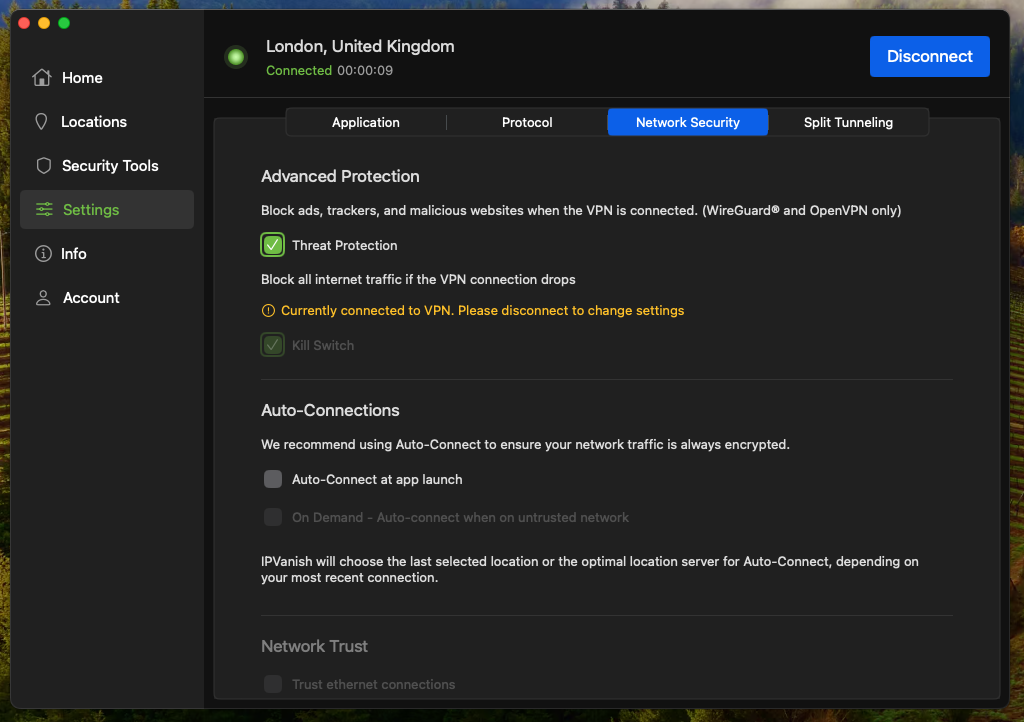Click the Locations pin icon
Screen dimensions: 1024x722
tap(41, 121)
